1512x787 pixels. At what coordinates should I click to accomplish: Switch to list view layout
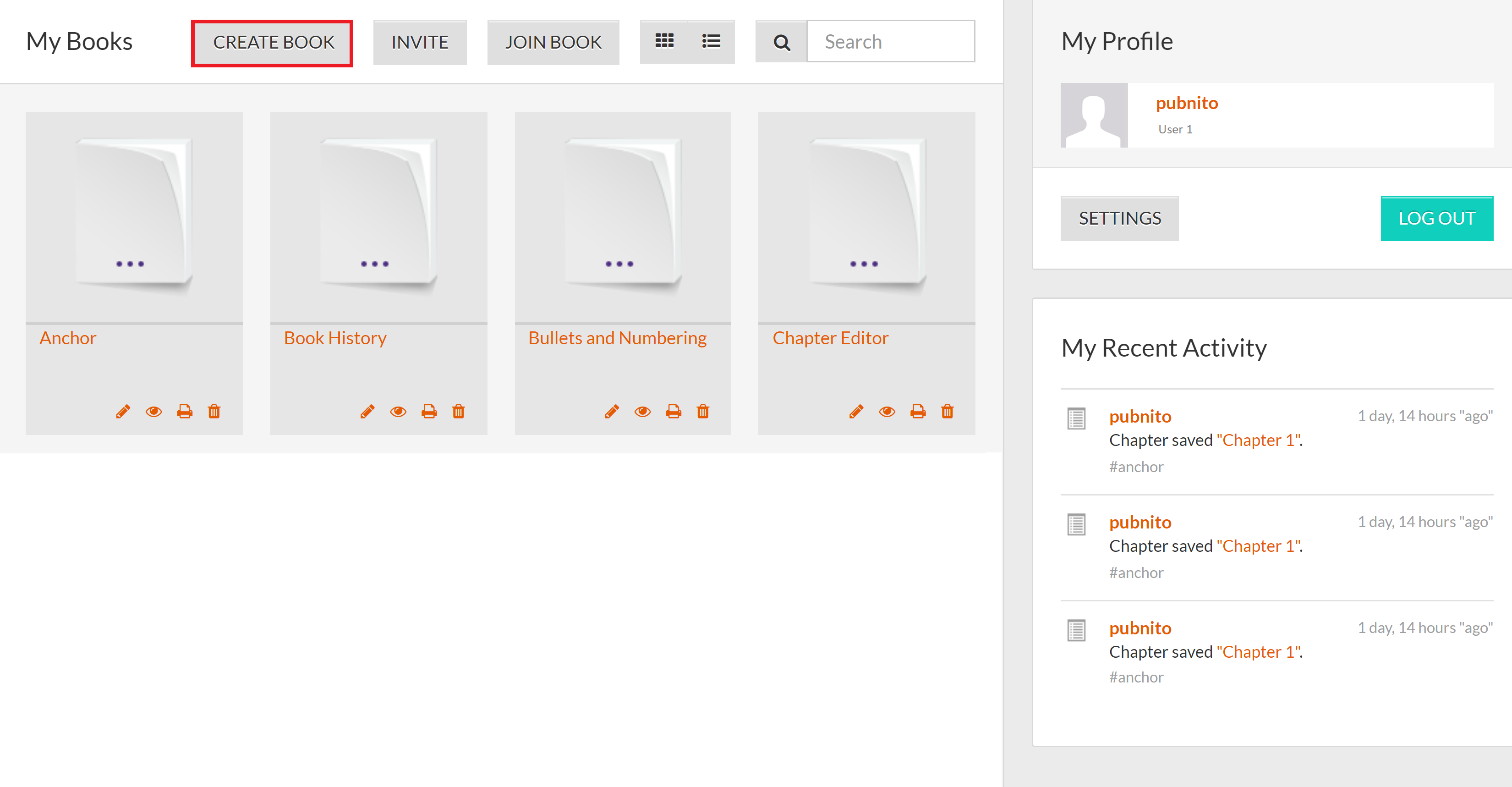point(711,41)
